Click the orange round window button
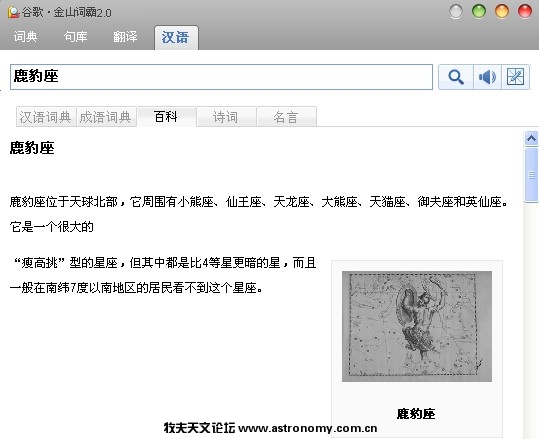 [x=502, y=11]
